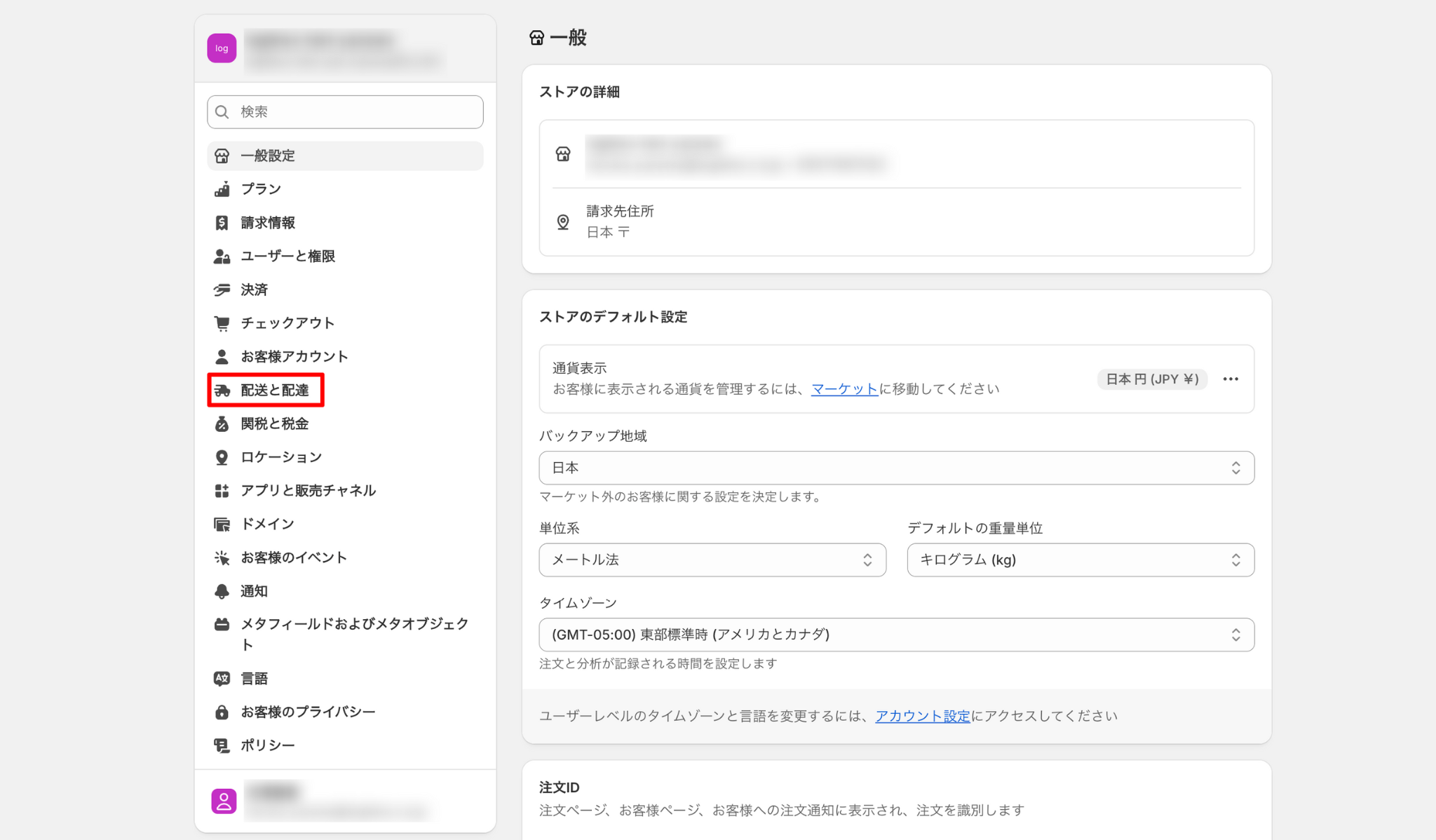Open the 単位系 dropdown showing メートル法
Viewport: 1436px width, 840px height.
712,560
